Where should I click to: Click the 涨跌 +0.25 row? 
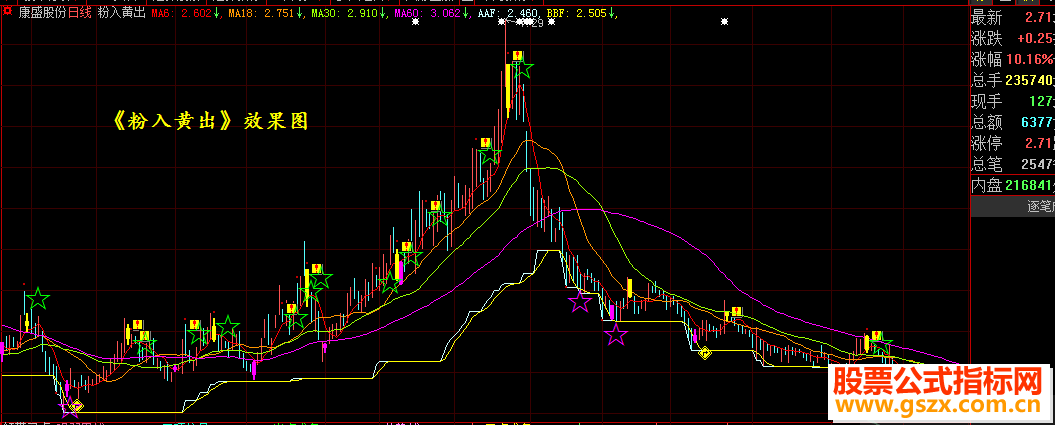click(x=1013, y=38)
